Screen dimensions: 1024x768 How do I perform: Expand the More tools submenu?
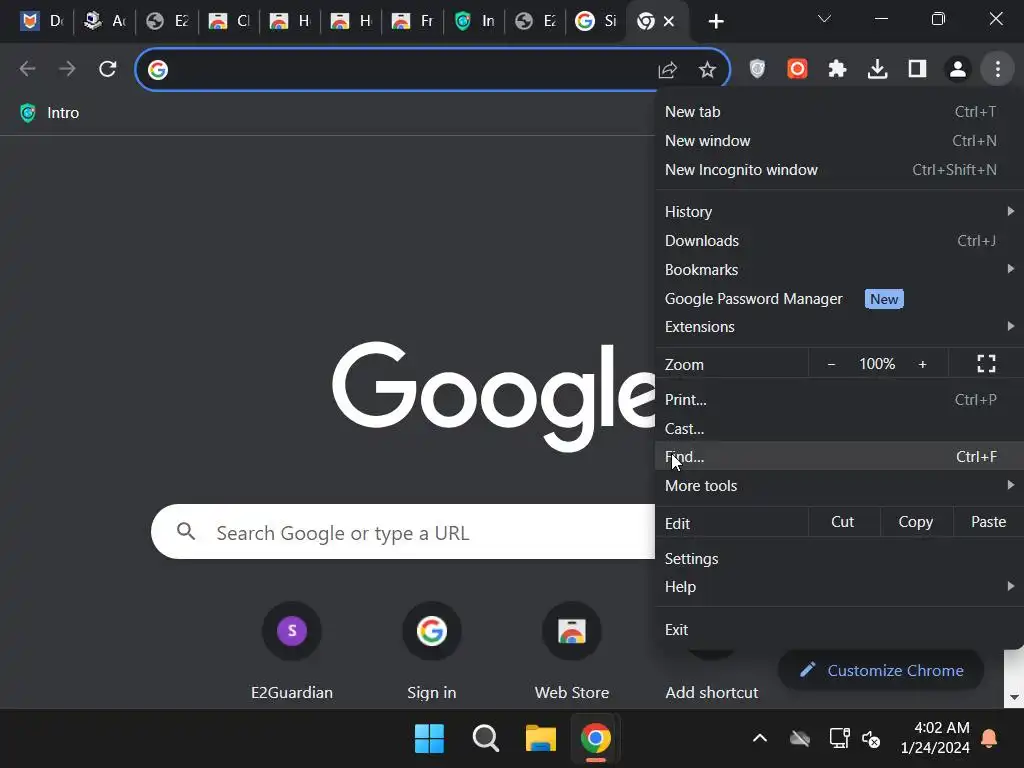coord(839,485)
